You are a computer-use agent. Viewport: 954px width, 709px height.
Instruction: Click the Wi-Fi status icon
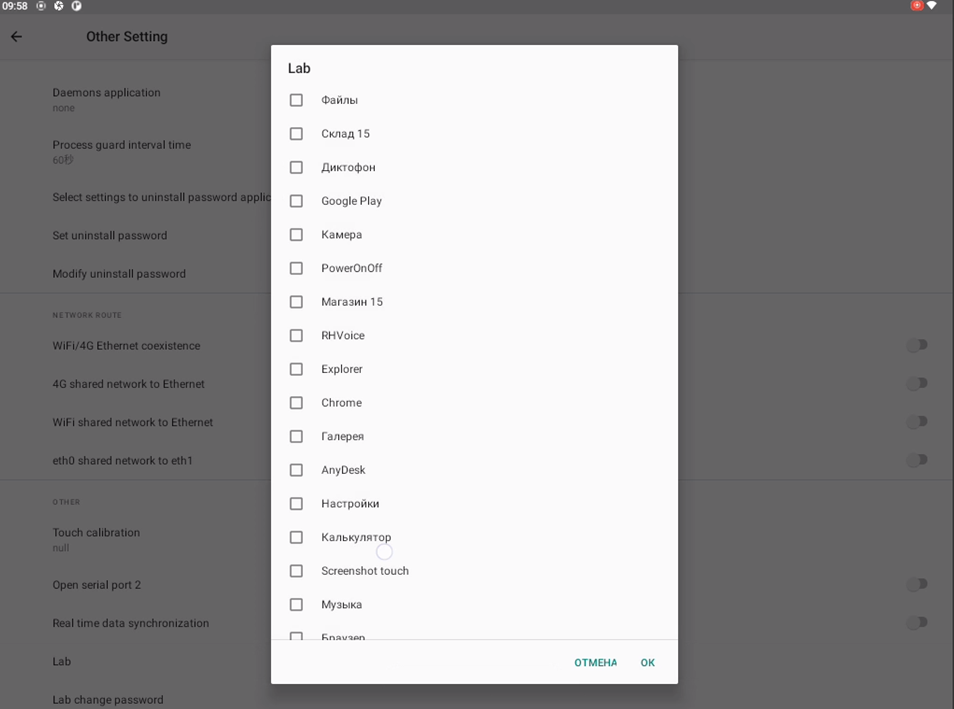click(932, 6)
